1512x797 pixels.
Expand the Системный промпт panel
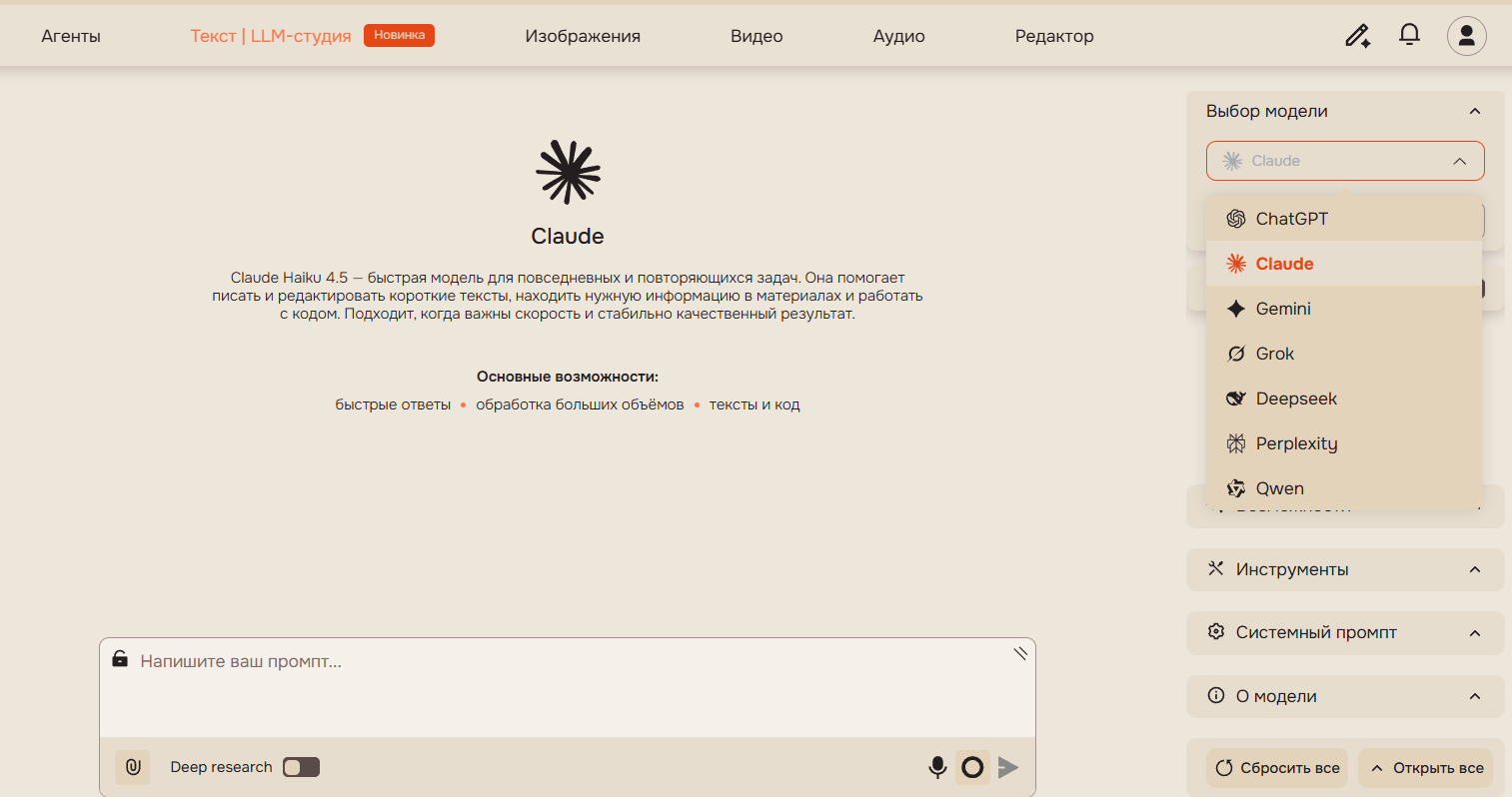point(1345,632)
